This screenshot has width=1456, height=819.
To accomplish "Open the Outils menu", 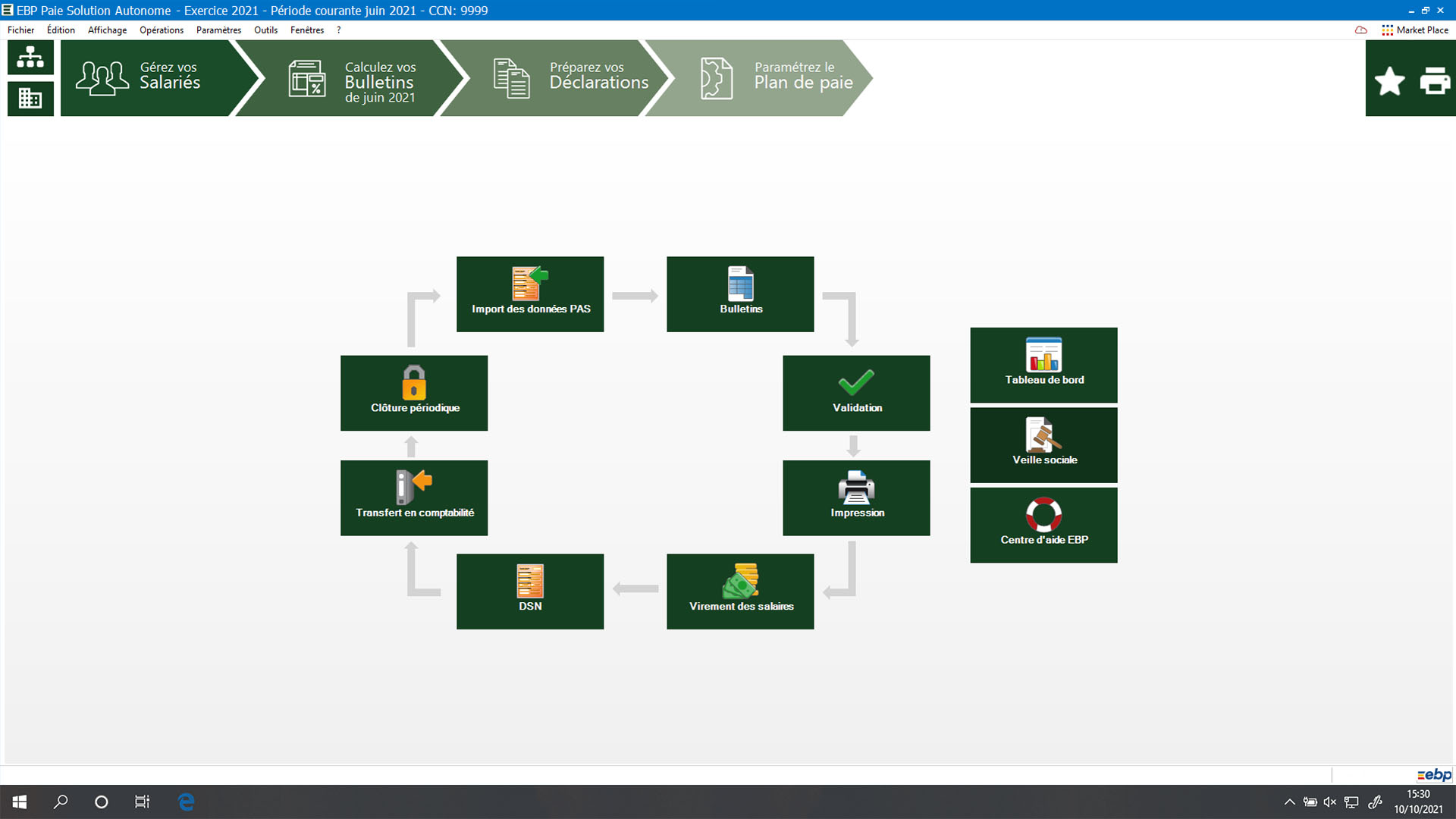I will tap(265, 30).
